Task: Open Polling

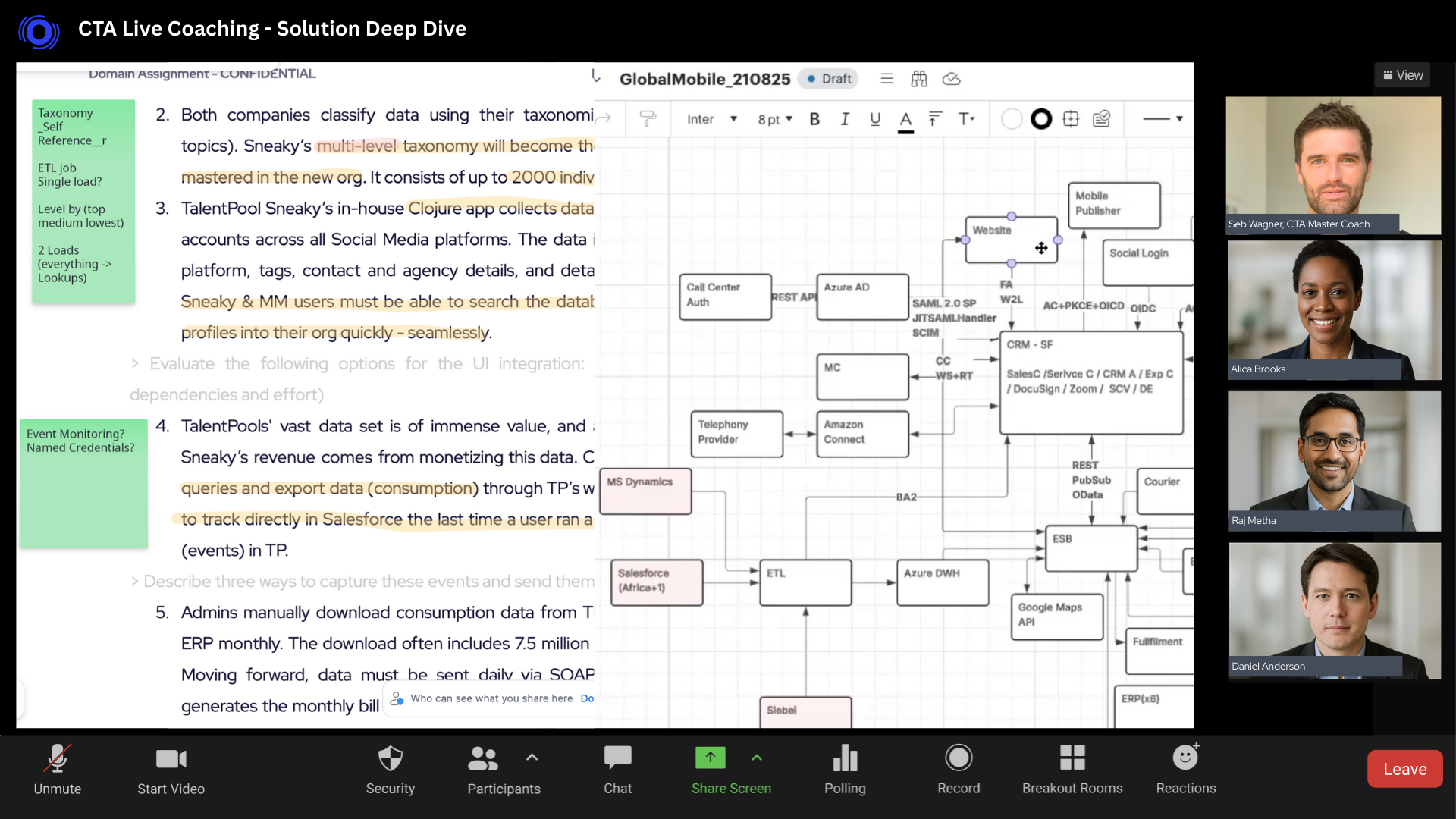Action: pos(845,769)
